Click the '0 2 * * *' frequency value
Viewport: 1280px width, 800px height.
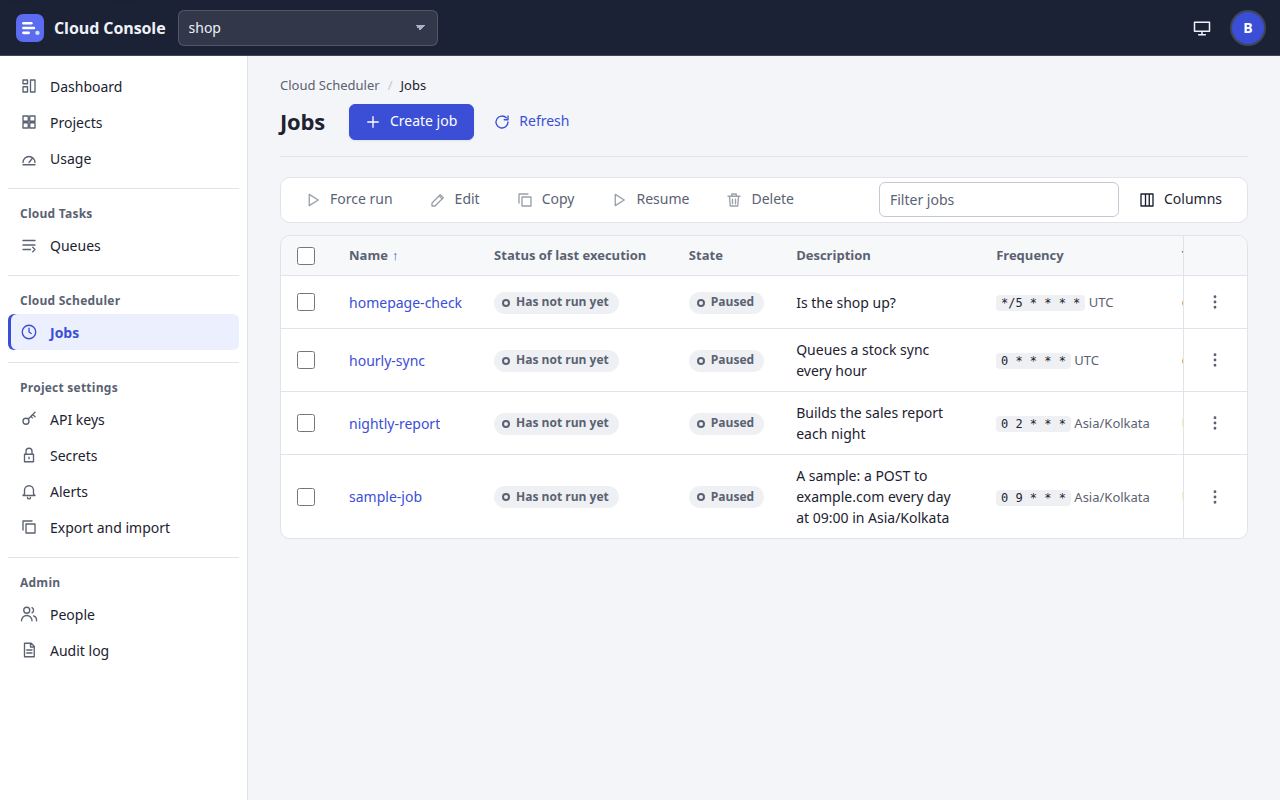click(x=1033, y=423)
